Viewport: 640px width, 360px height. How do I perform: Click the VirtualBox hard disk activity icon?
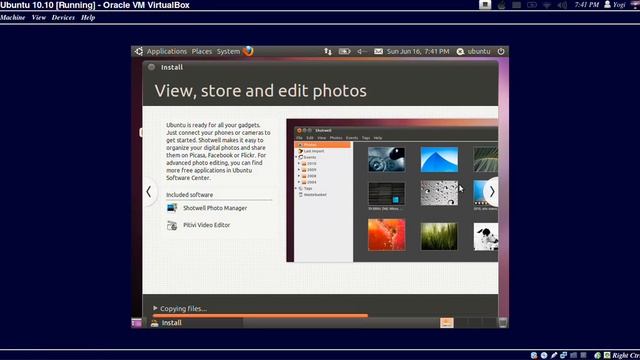(x=534, y=356)
